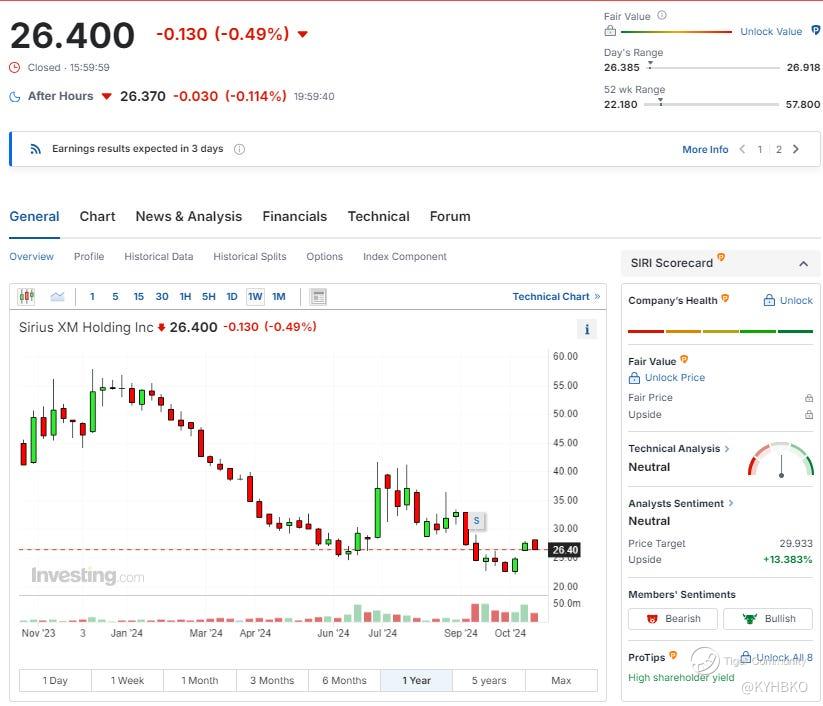This screenshot has width=823, height=706.
Task: Click the Unlock Price link
Action: (667, 377)
